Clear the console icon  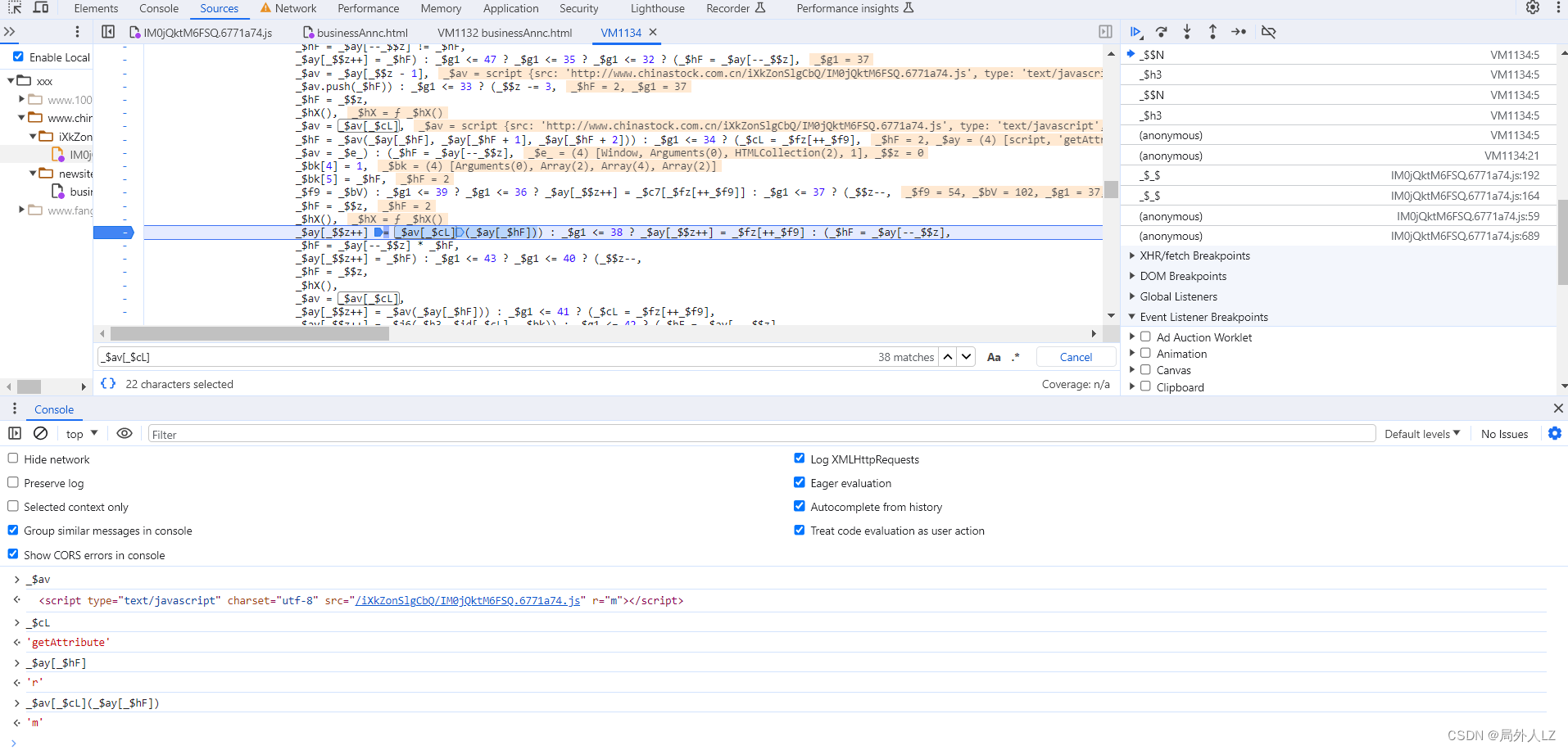pos(40,433)
